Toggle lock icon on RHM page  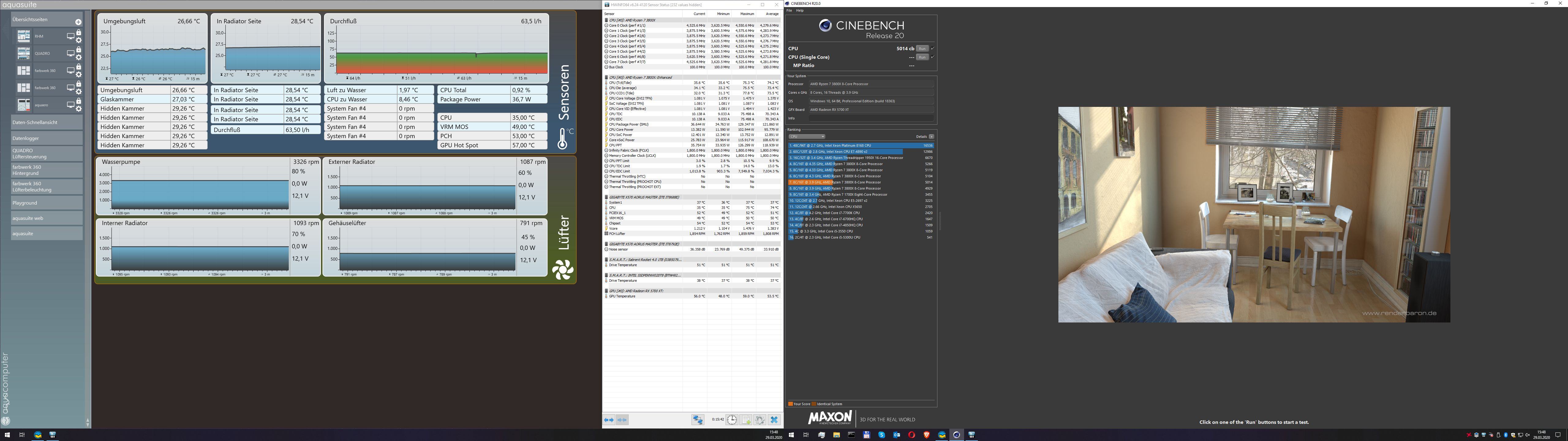[x=78, y=33]
